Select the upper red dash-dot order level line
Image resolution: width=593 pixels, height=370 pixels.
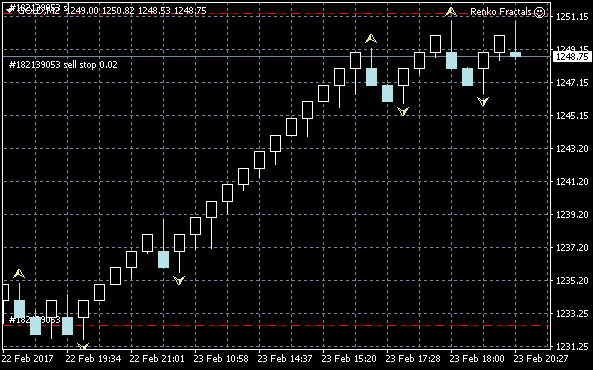pyautogui.click(x=275, y=14)
